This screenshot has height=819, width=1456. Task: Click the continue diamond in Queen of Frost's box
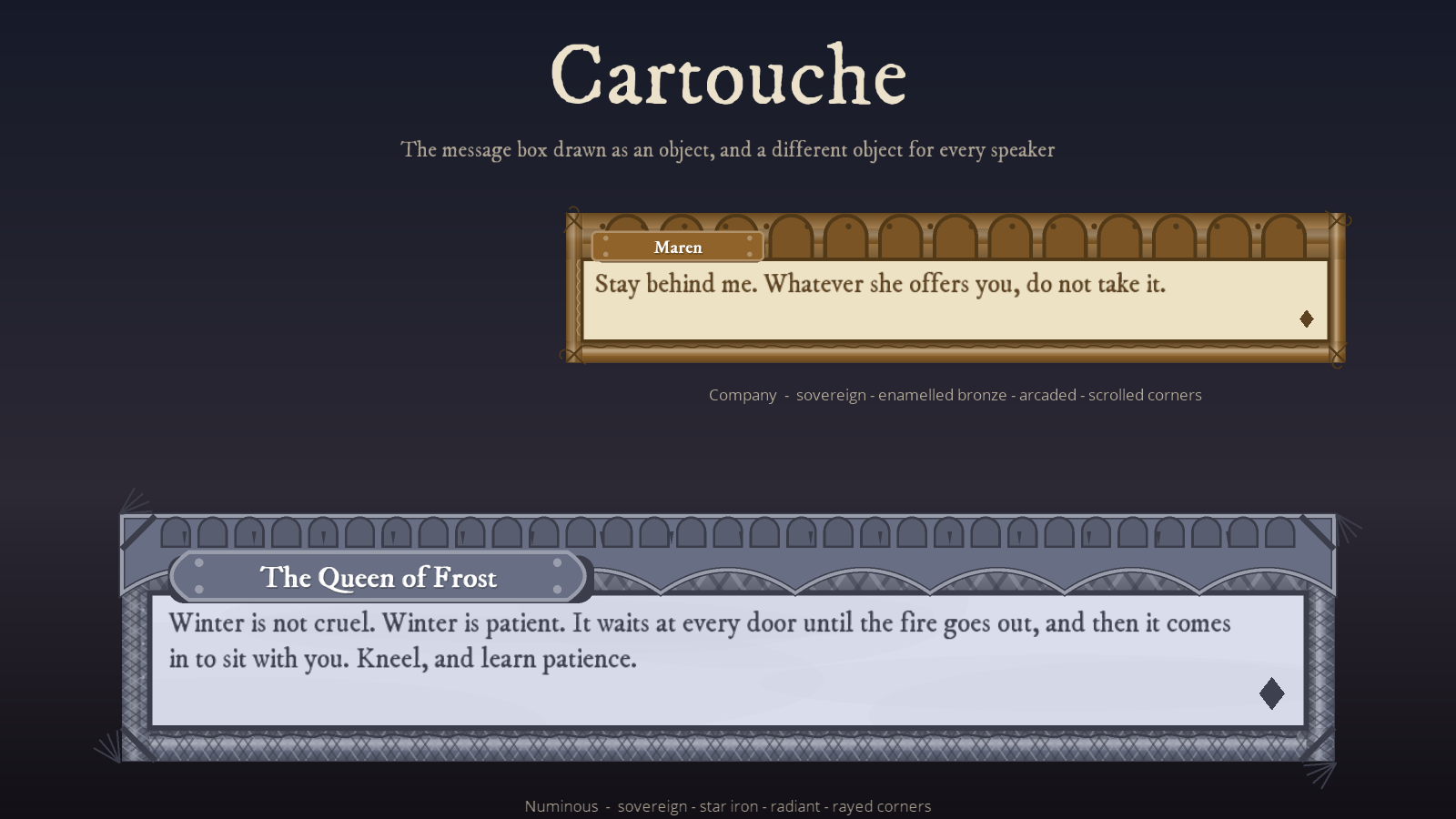coord(1272,693)
